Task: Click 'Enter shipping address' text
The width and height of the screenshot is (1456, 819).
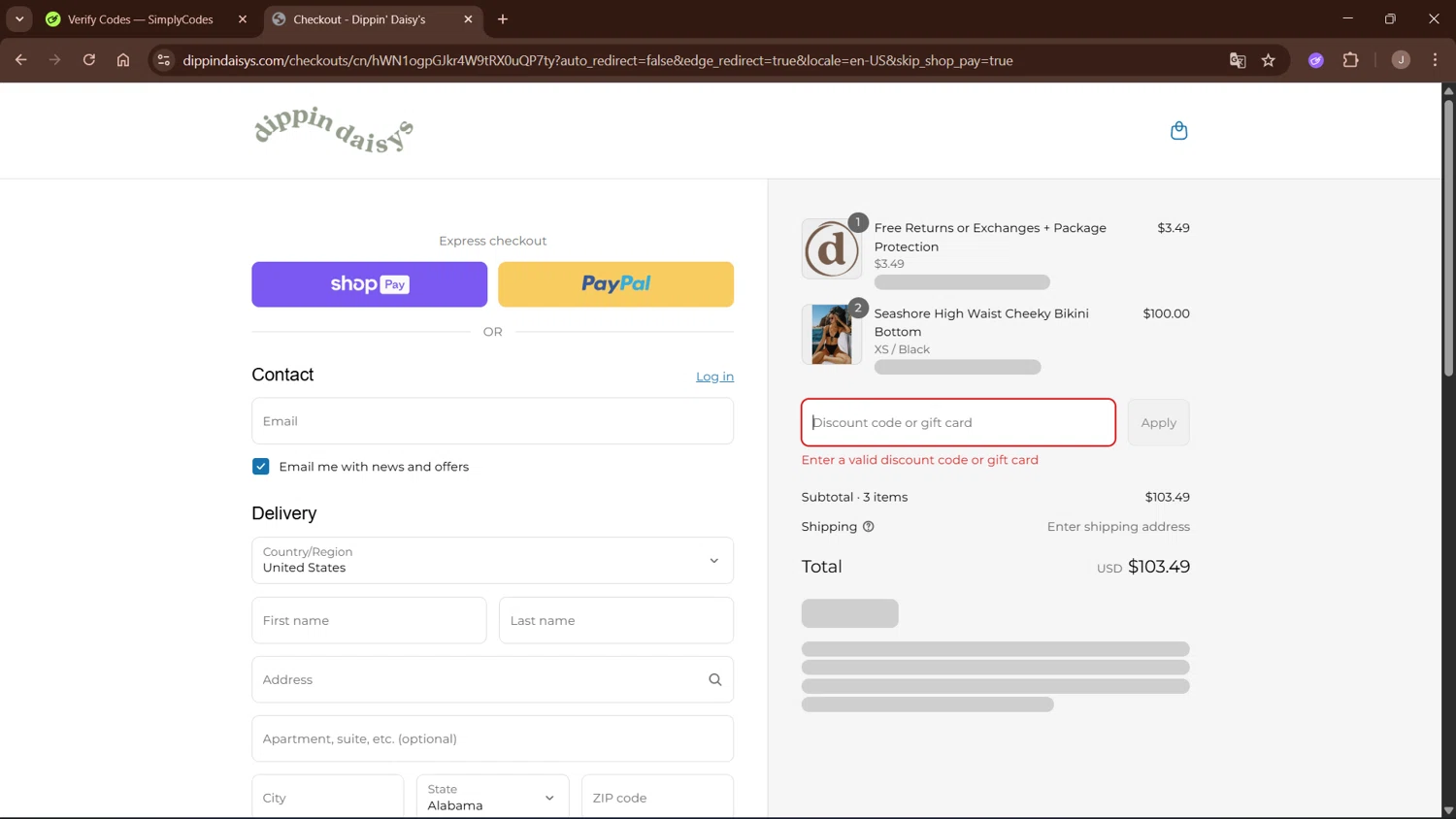Action: [x=1118, y=527]
